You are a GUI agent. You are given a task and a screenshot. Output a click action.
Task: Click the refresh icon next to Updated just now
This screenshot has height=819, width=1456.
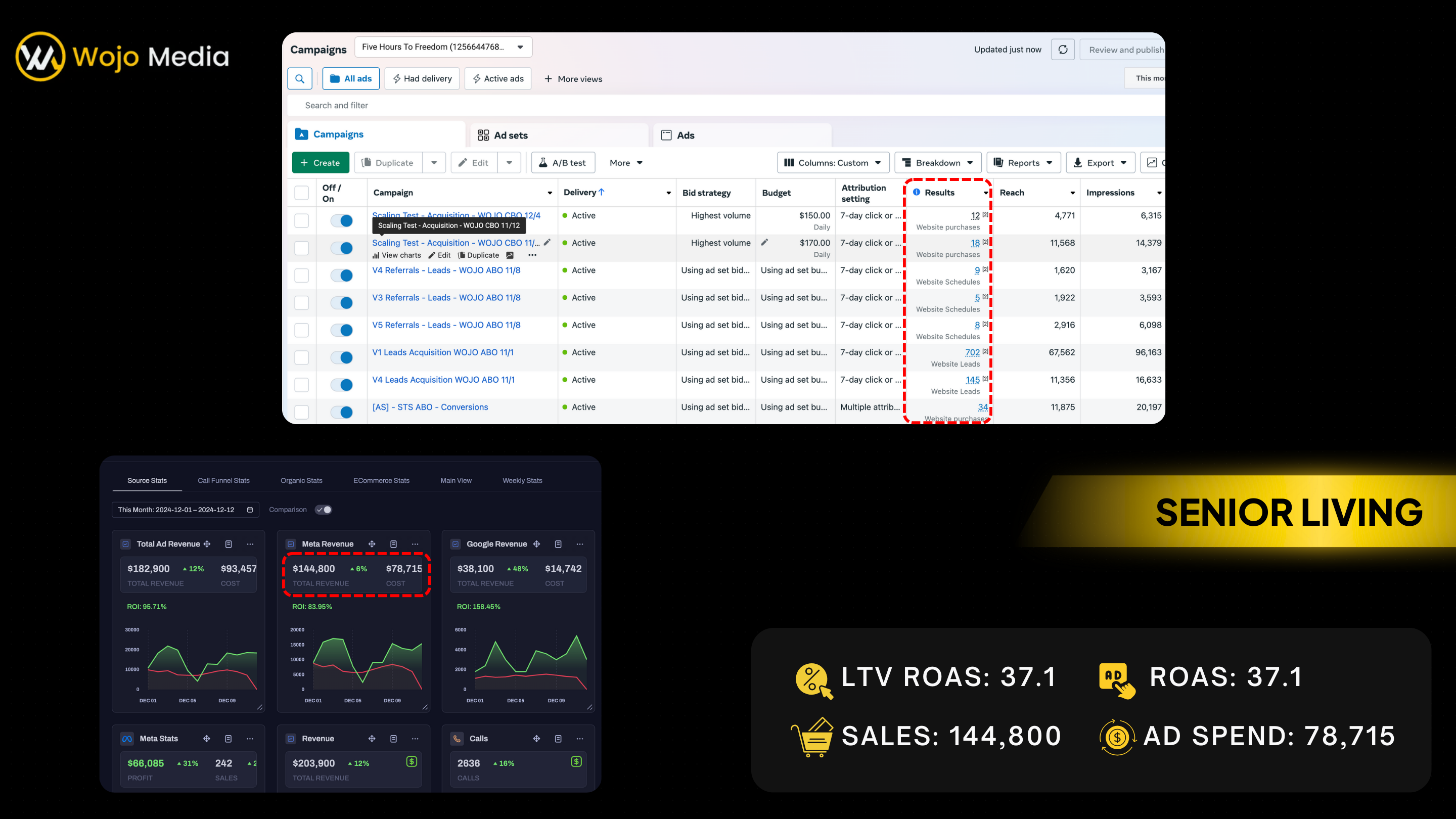(1063, 50)
